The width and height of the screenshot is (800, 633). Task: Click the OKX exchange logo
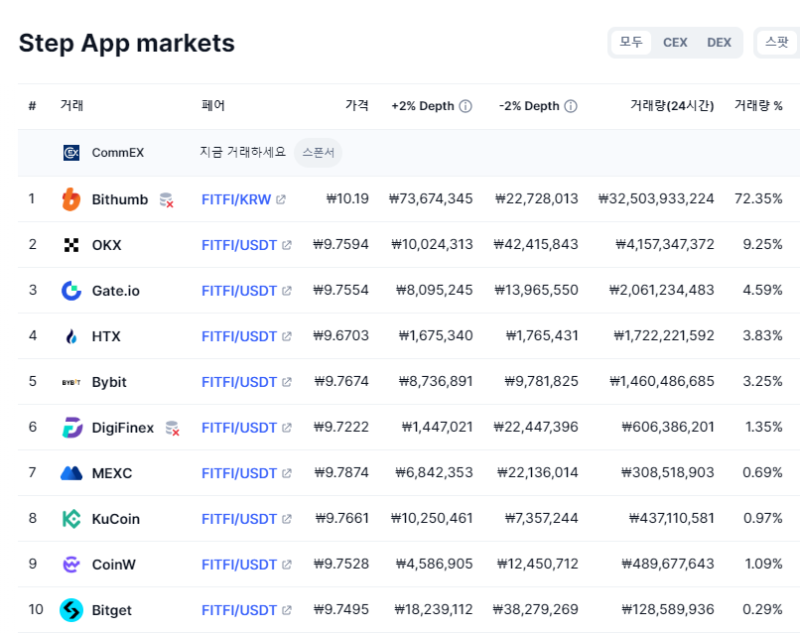(71, 245)
